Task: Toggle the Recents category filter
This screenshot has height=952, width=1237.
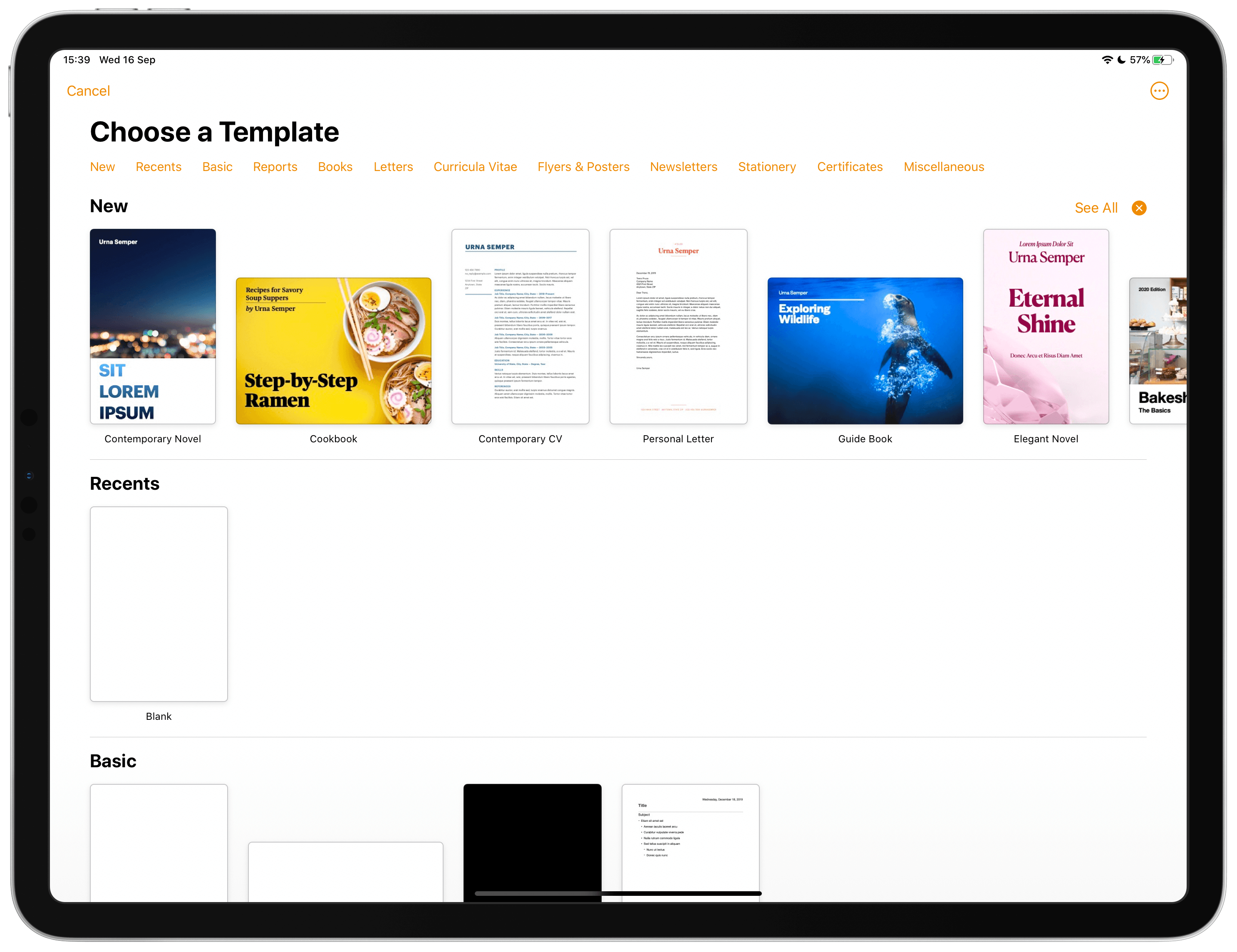Action: (x=158, y=167)
